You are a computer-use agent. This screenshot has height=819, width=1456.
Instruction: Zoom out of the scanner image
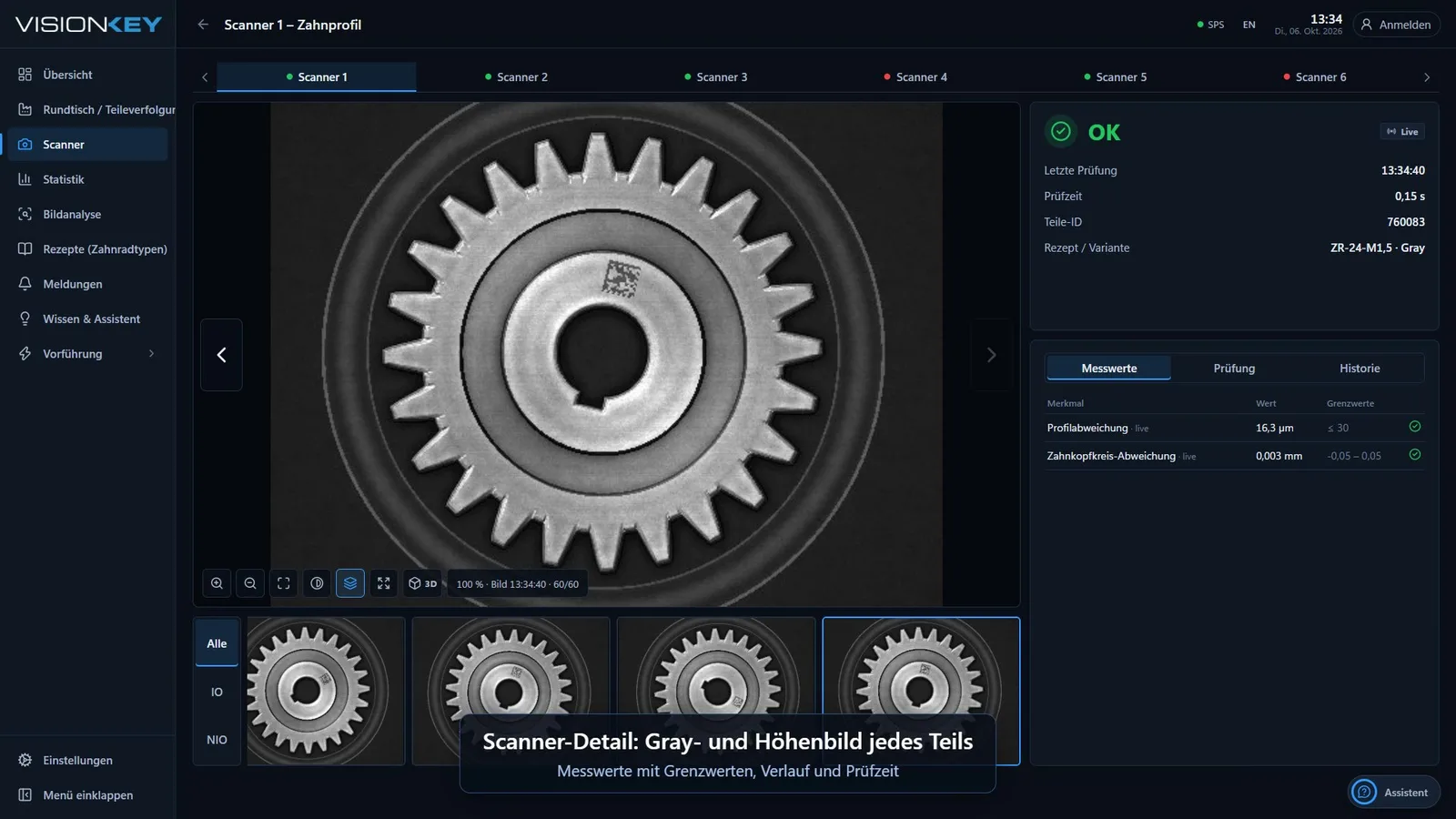(250, 583)
